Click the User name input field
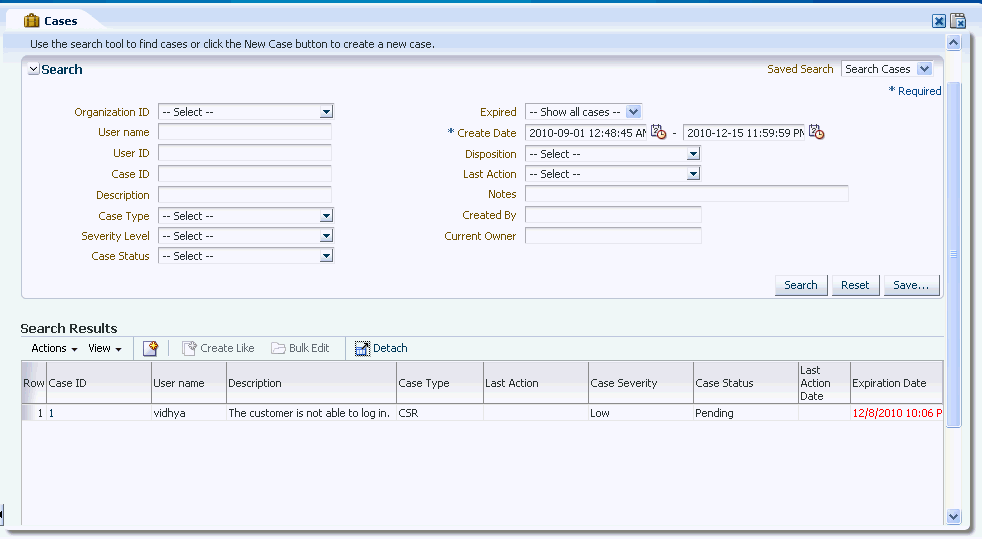Screen dimensions: 982x539 click(x=245, y=132)
